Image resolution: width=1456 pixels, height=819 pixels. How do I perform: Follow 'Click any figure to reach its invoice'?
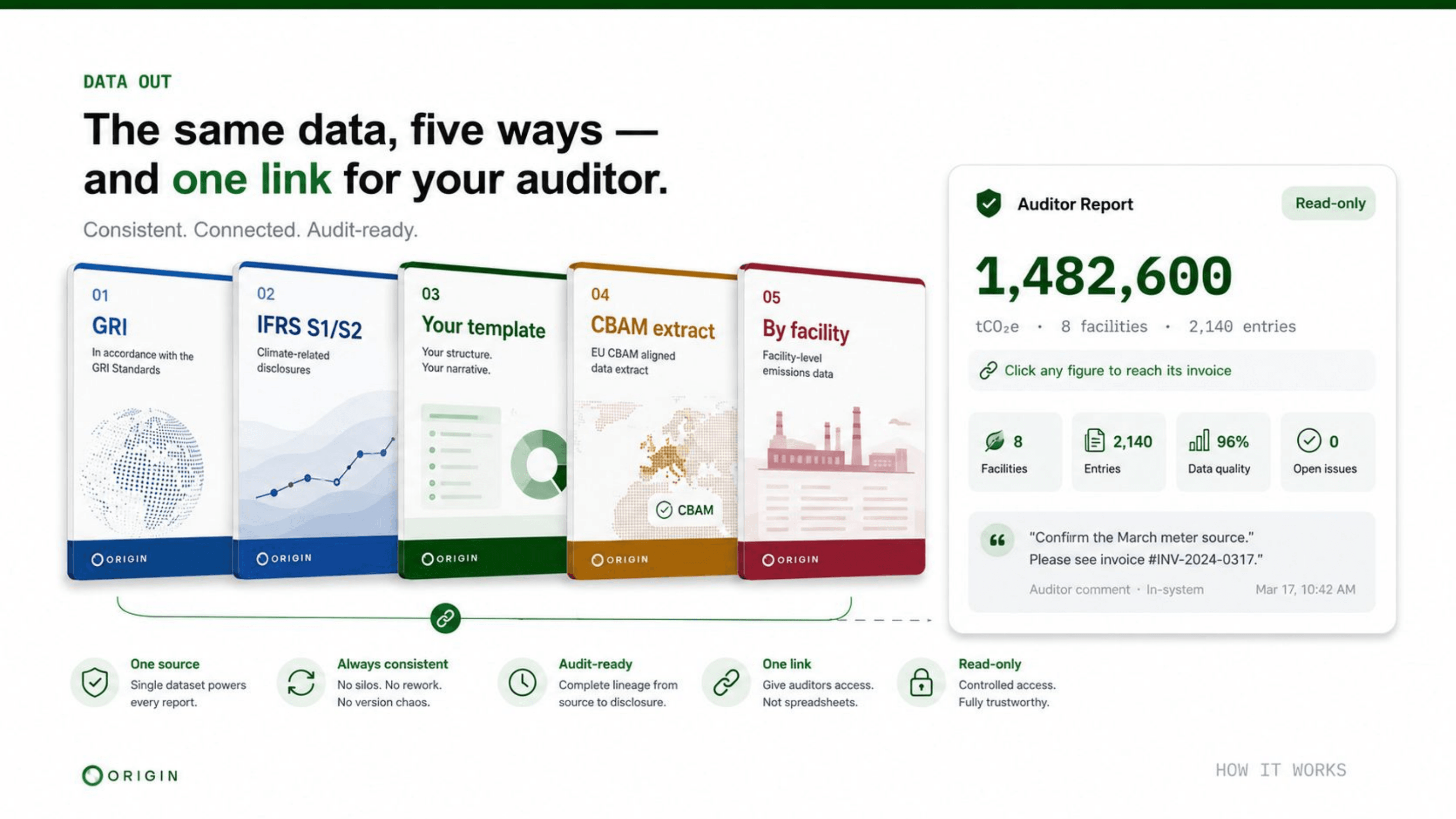[x=1117, y=370]
